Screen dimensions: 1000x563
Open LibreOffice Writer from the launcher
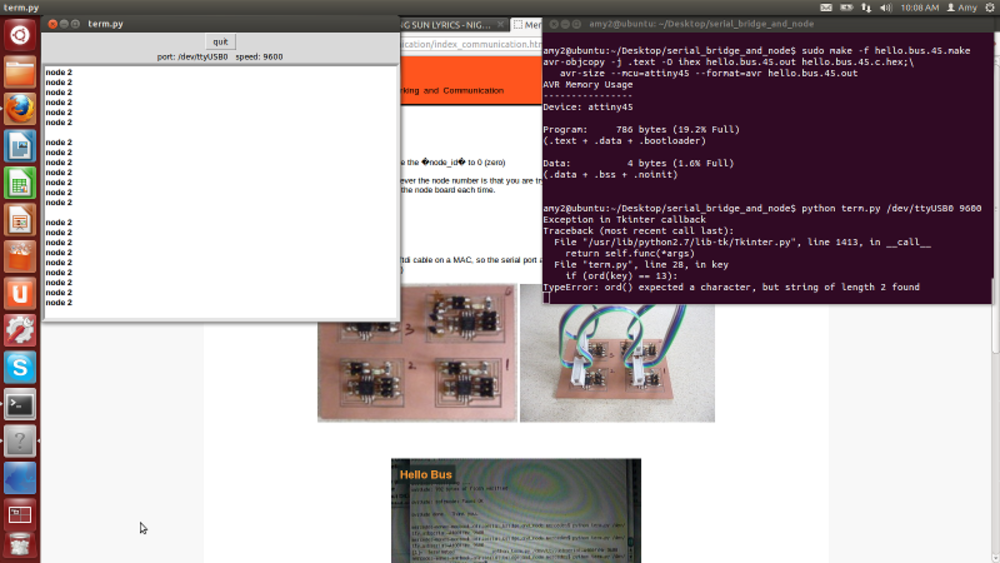20,146
